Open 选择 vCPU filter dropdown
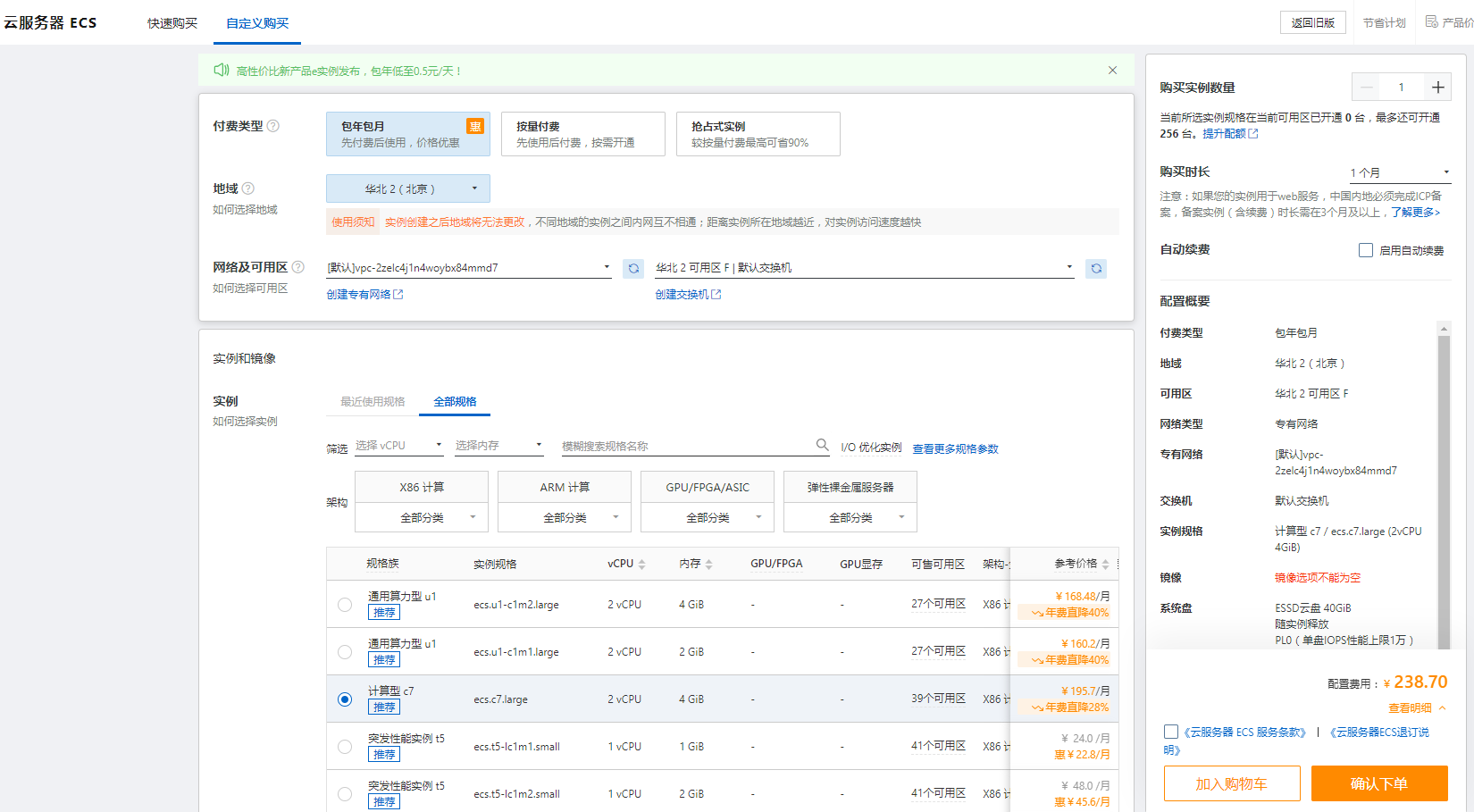The image size is (1474, 812). [399, 446]
